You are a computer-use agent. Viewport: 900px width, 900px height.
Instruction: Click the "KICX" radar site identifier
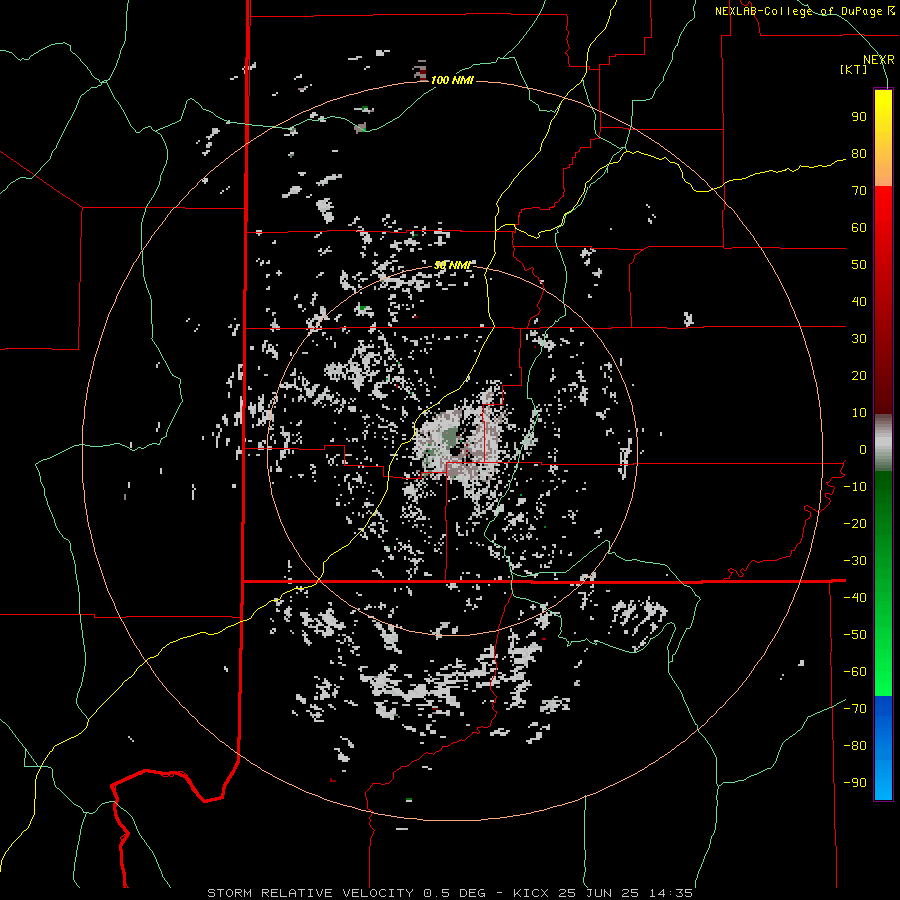(531, 893)
